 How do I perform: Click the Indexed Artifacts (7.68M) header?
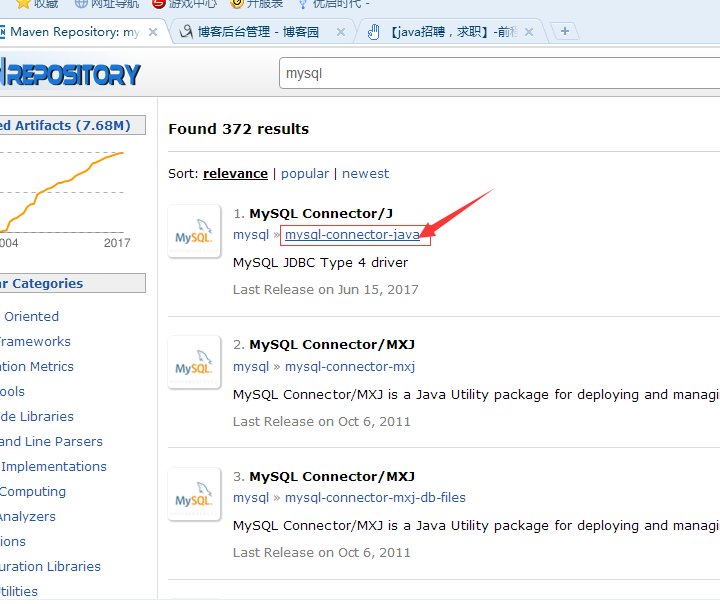73,125
